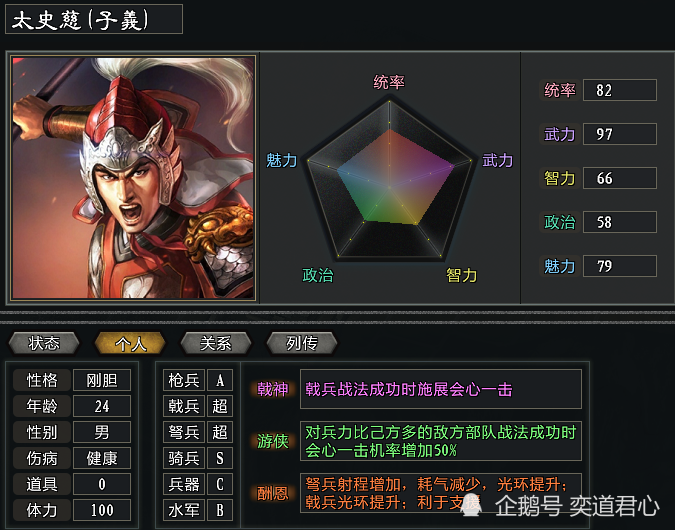The height and width of the screenshot is (530, 675).
Task: Switch to the 状态 tab
Action: pyautogui.click(x=44, y=343)
